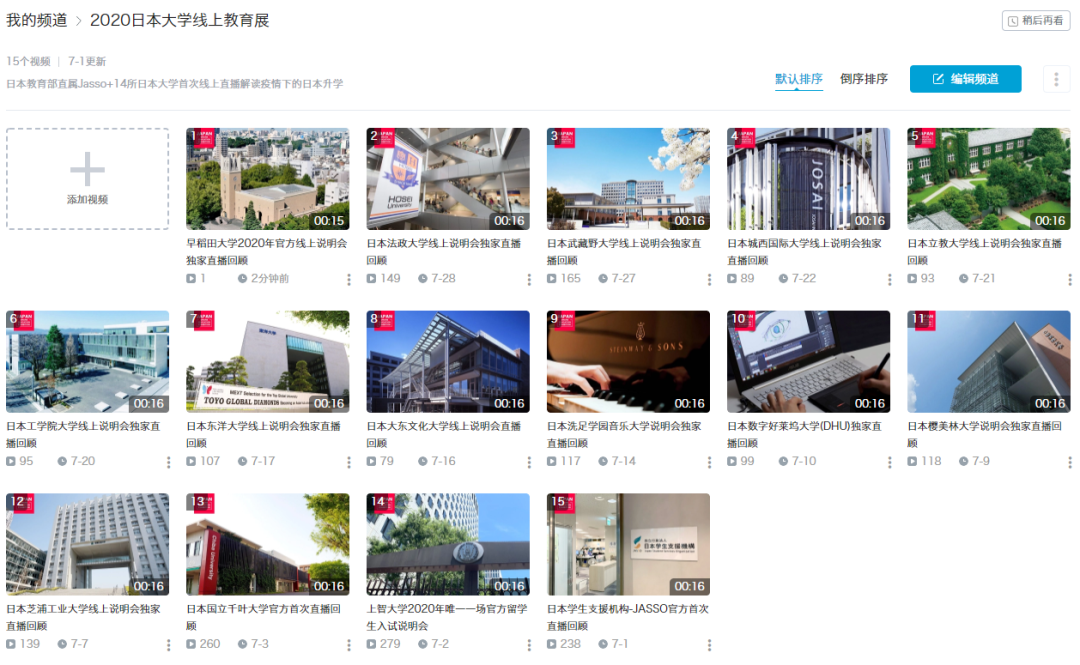This screenshot has width=1080, height=665.
Task: Play video 3 cherry blossom campus thumbnail
Action: click(628, 178)
